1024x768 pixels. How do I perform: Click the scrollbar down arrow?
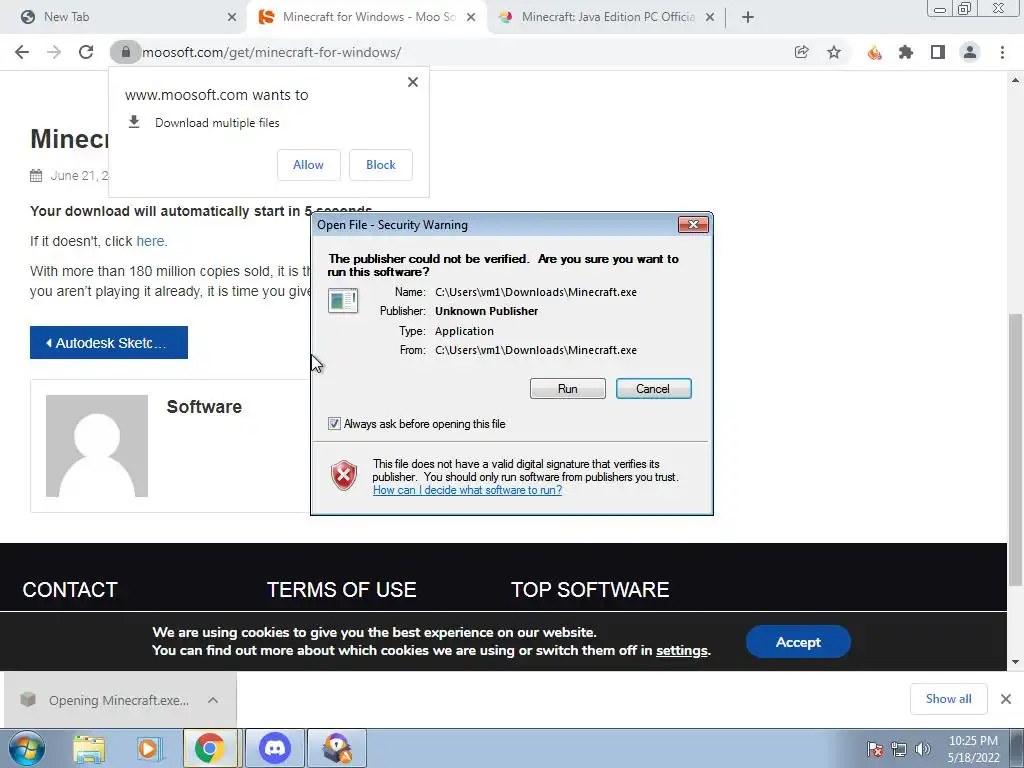coord(1015,662)
